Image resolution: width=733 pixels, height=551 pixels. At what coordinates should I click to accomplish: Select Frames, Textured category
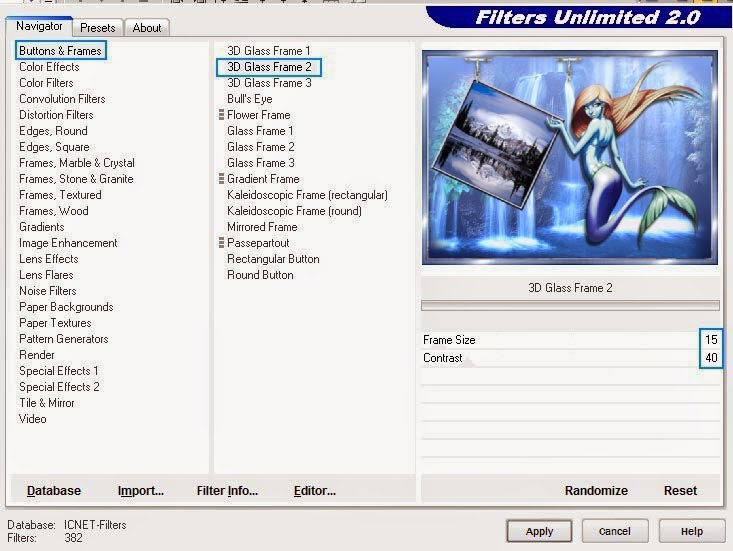coord(60,194)
